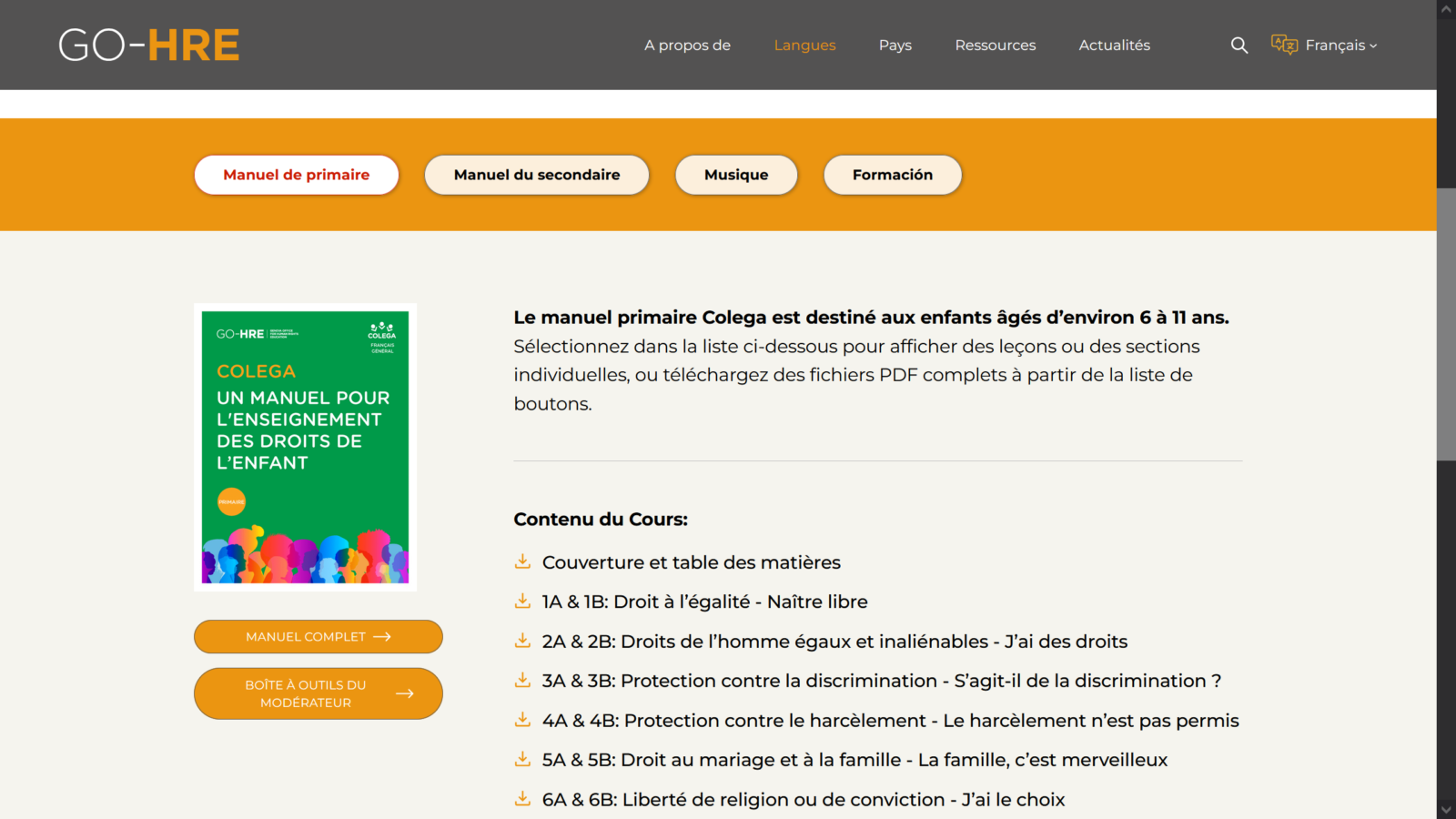The image size is (1456, 819).
Task: Download icon for 4A & 4B lesson
Action: pos(522,720)
